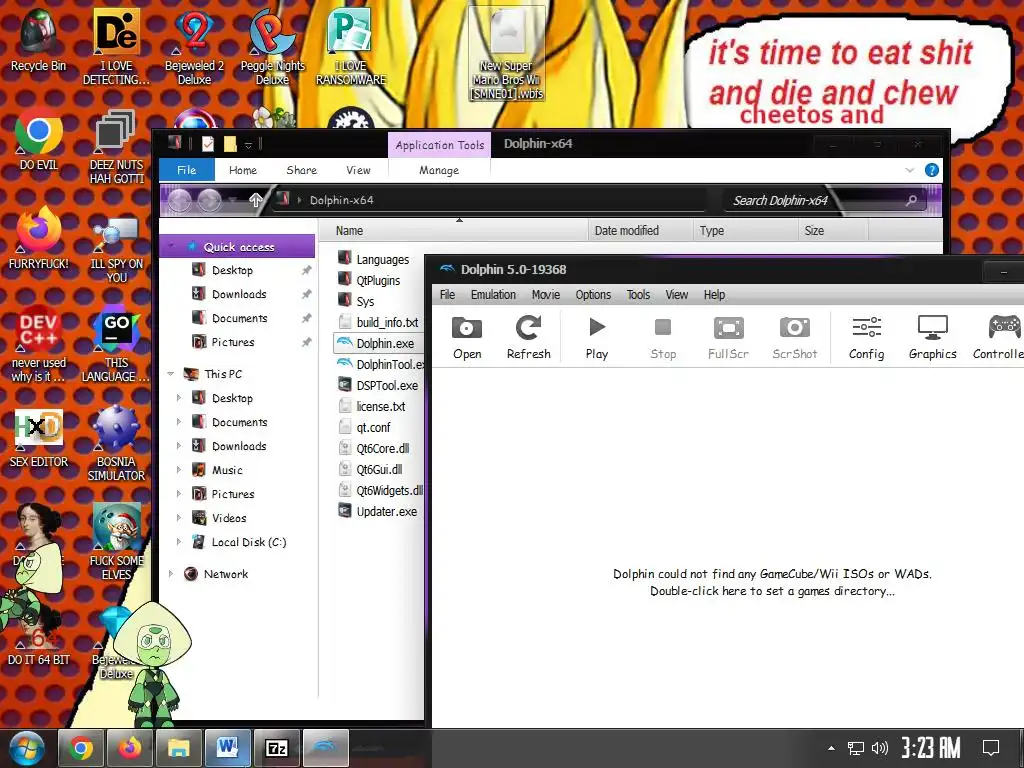The width and height of the screenshot is (1024, 768).
Task: Sort by Date modified column header
Action: point(640,231)
